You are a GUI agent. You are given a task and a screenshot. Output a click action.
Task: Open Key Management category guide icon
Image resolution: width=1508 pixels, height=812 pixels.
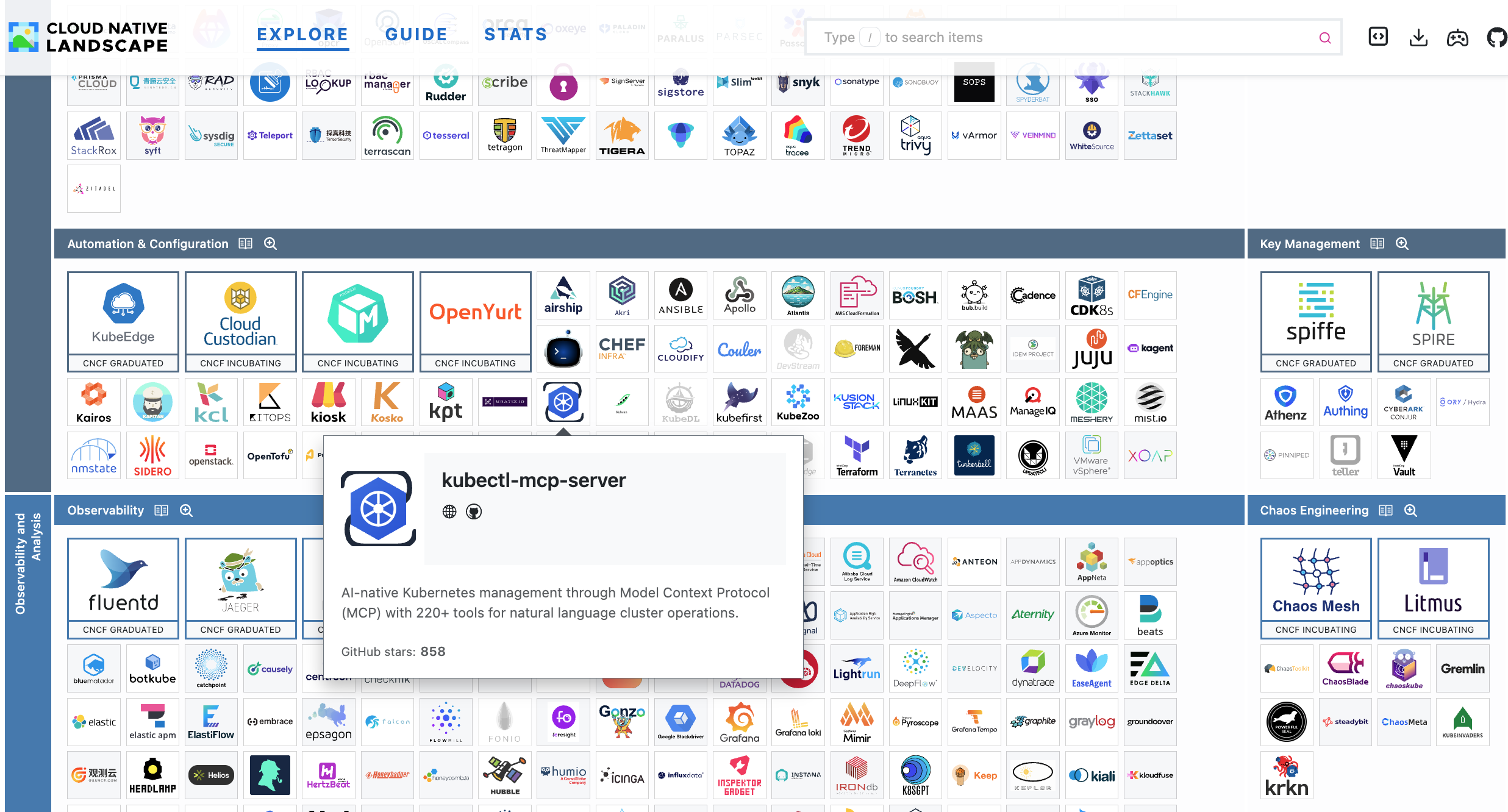1377,244
